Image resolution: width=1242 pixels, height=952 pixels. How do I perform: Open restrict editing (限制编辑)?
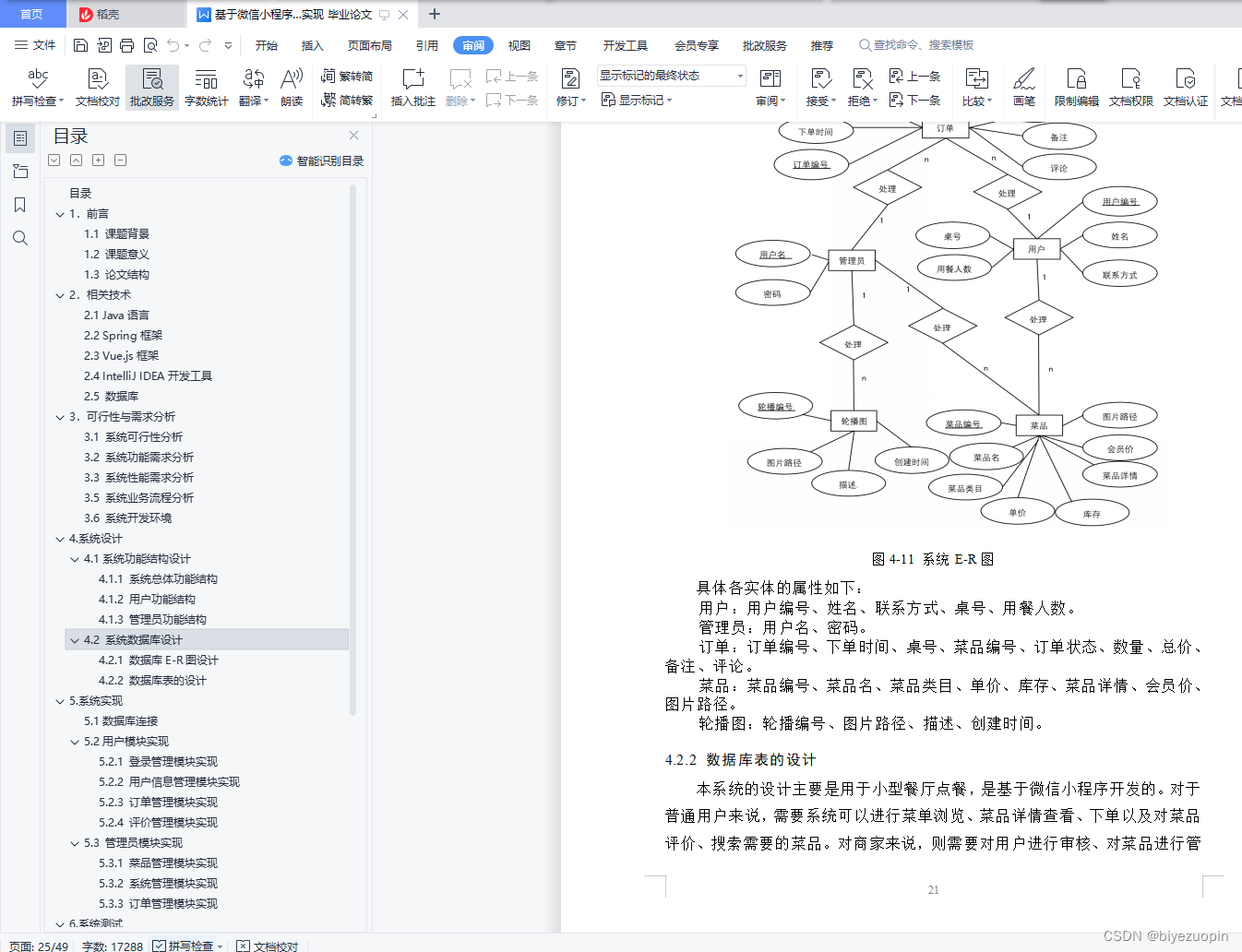(1077, 88)
